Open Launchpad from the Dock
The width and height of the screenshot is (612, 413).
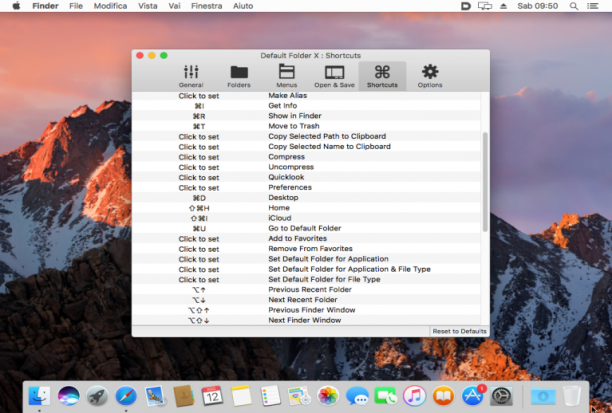click(97, 396)
